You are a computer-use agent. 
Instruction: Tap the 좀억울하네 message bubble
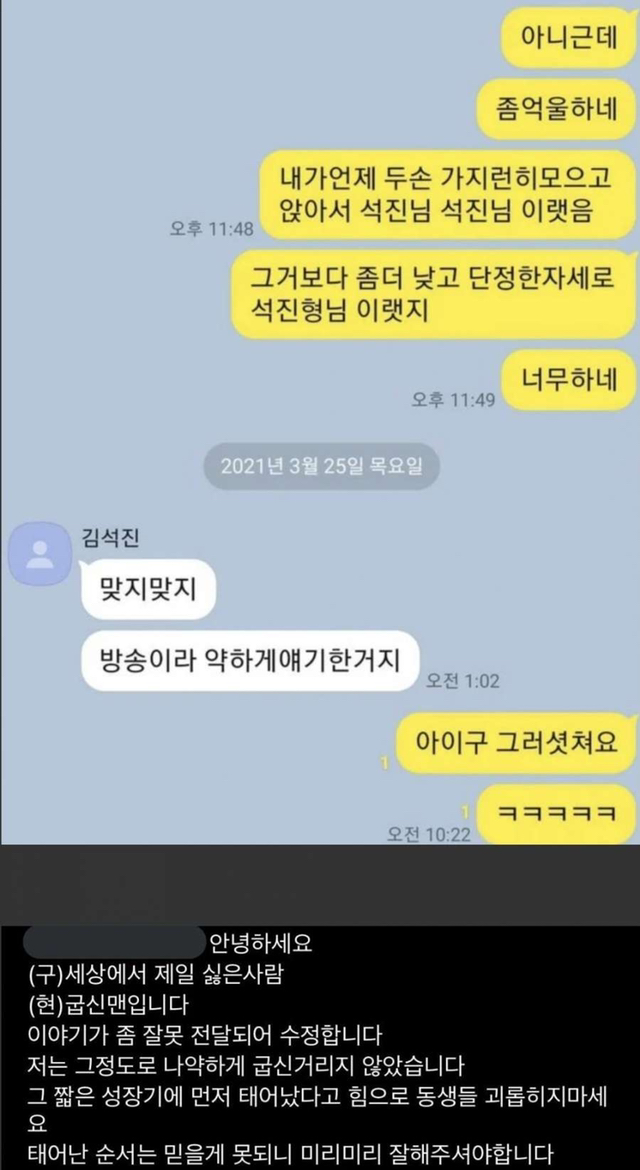coord(555,108)
